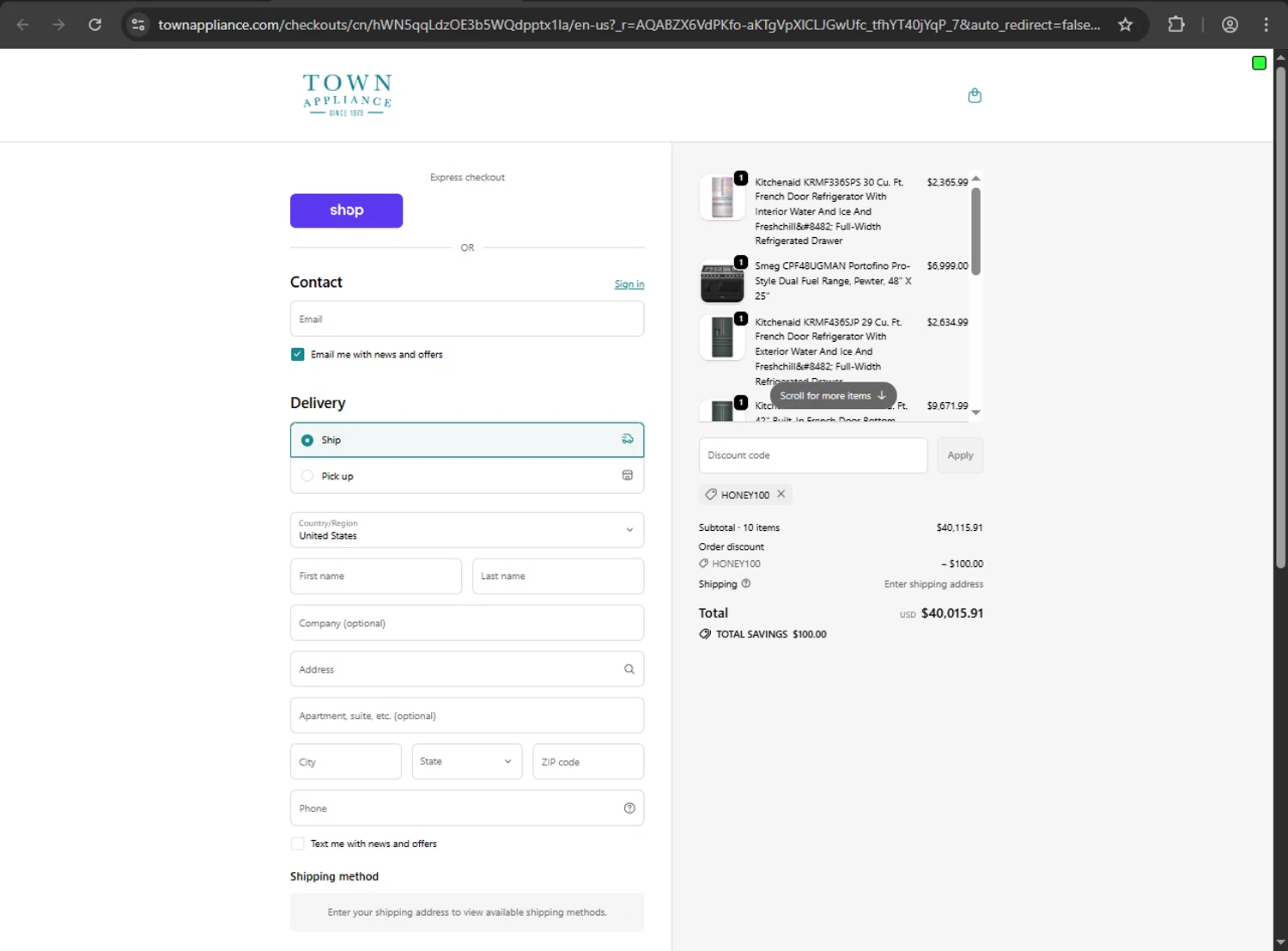Click the Shipping method info message box
Image resolution: width=1288 pixels, height=951 pixels.
click(467, 912)
